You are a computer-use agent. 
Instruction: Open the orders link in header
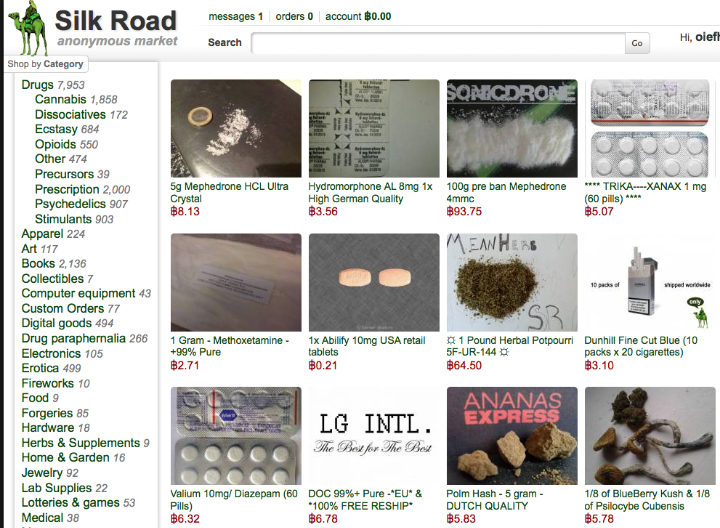tap(294, 17)
